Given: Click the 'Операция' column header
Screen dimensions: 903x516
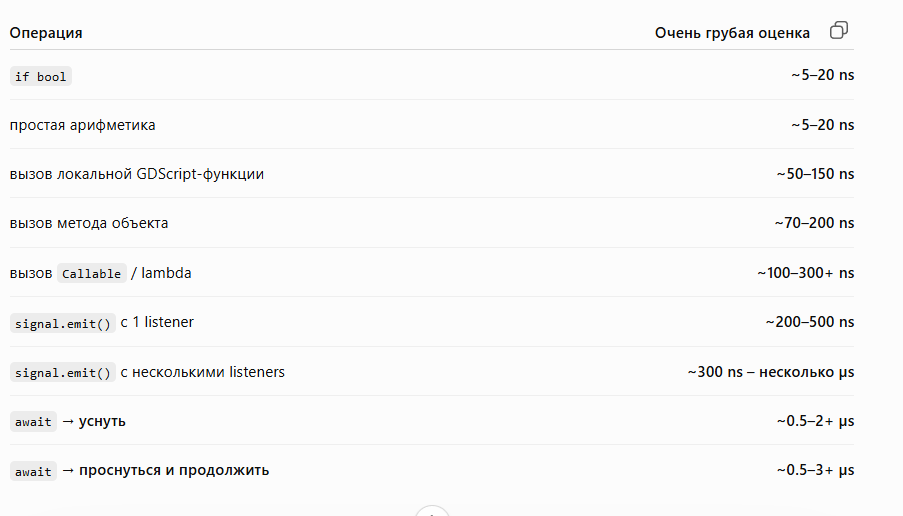Looking at the screenshot, I should click(46, 33).
